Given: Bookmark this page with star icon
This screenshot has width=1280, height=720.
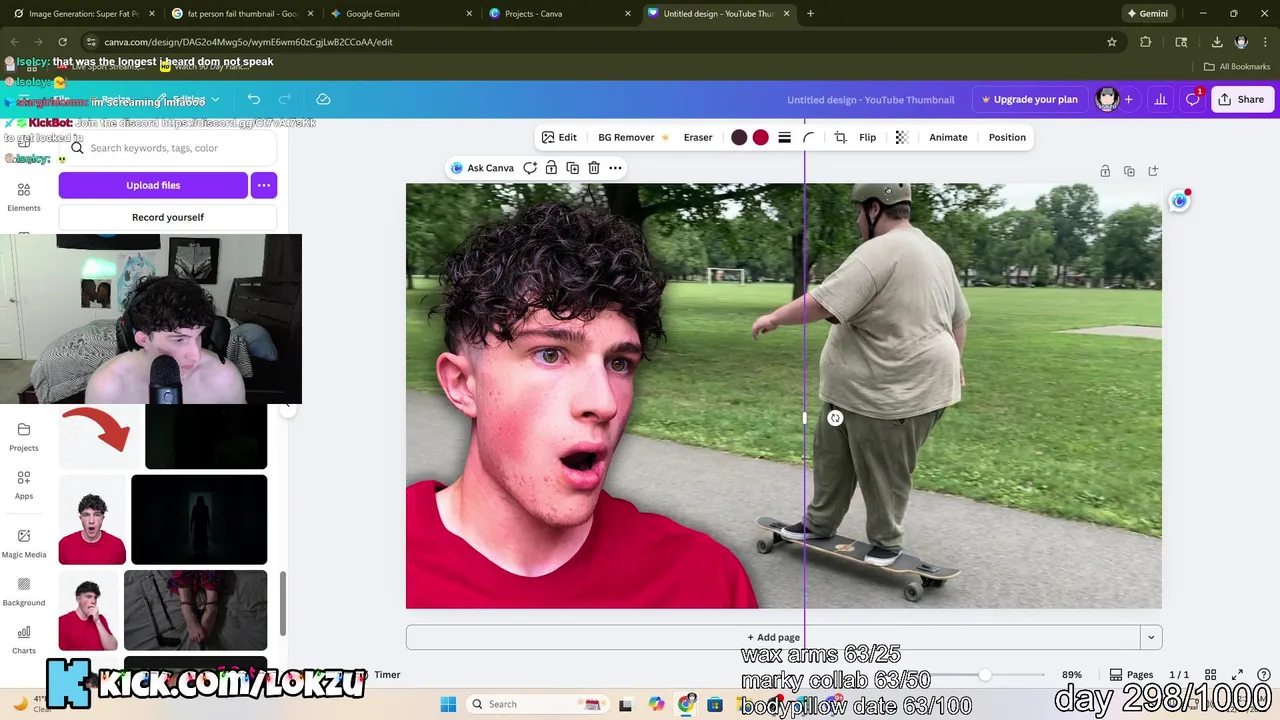Looking at the screenshot, I should pyautogui.click(x=1112, y=42).
